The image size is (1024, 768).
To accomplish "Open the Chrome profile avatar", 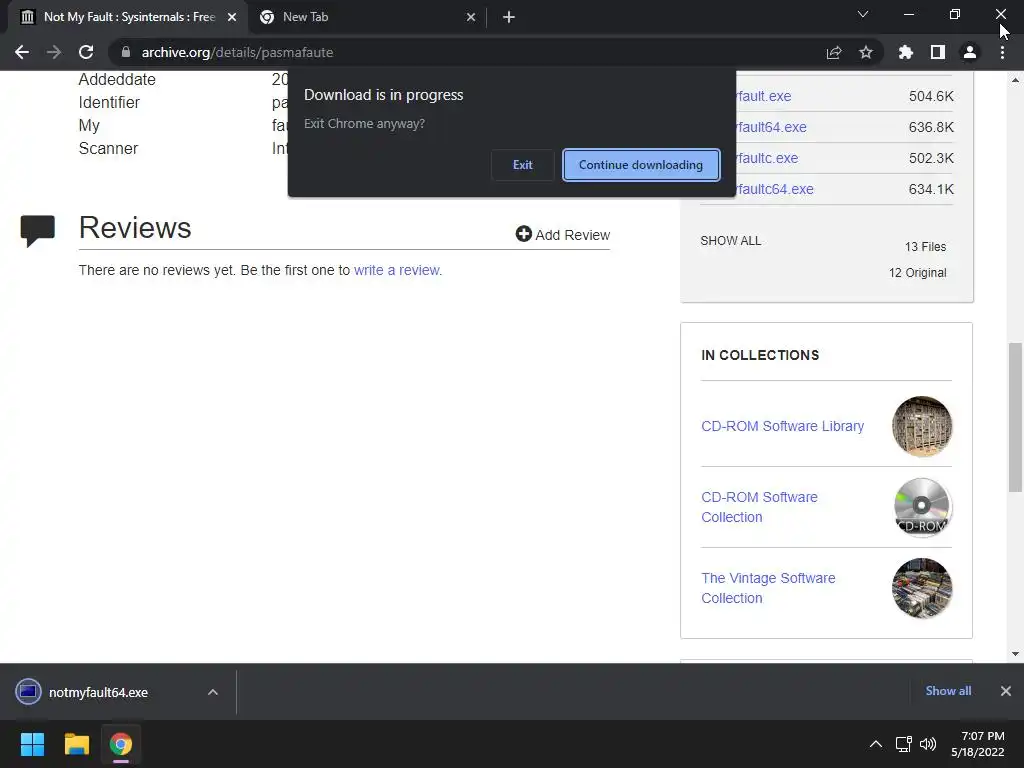I will coord(970,52).
